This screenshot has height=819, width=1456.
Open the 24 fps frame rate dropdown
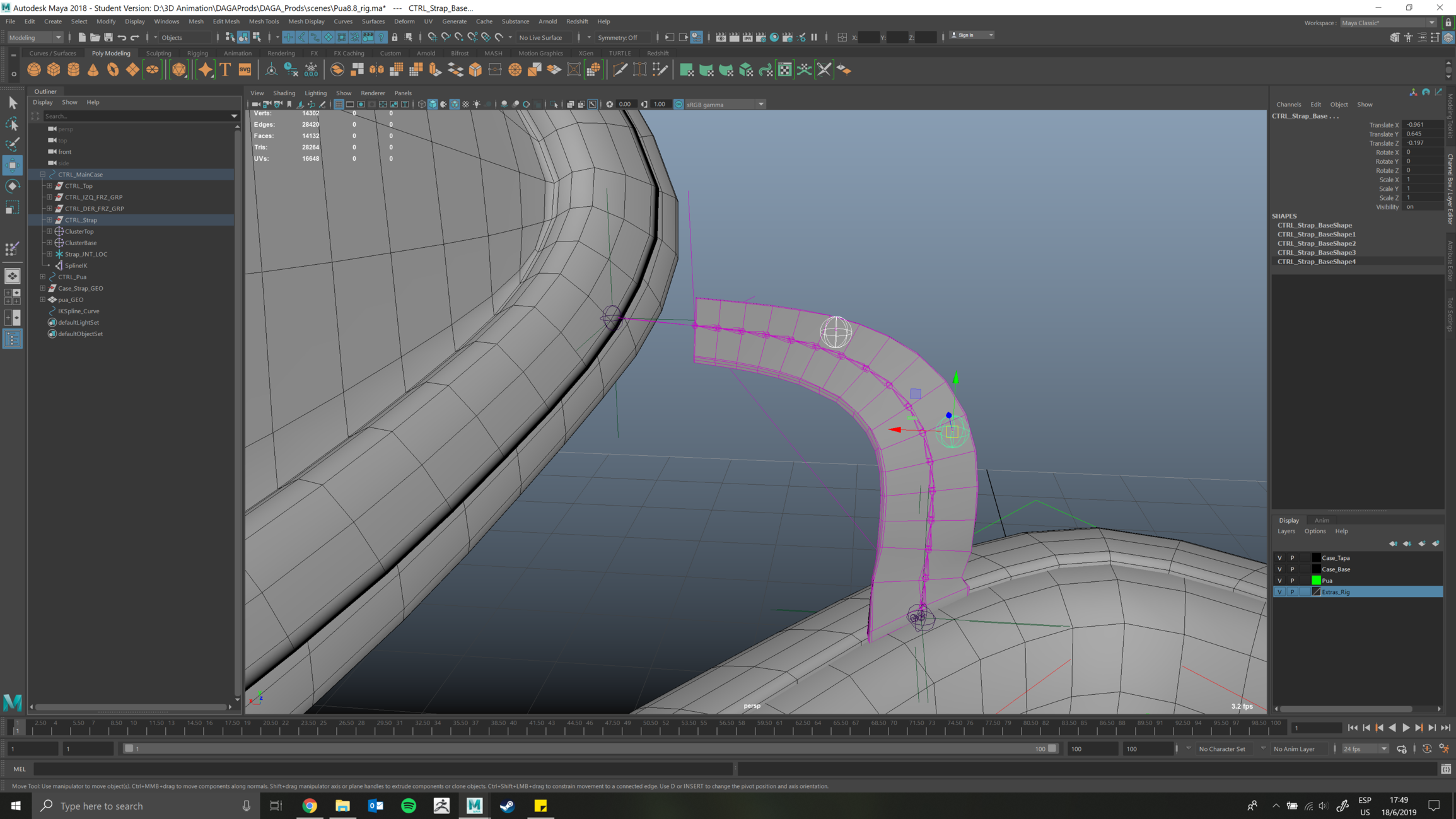1365,748
